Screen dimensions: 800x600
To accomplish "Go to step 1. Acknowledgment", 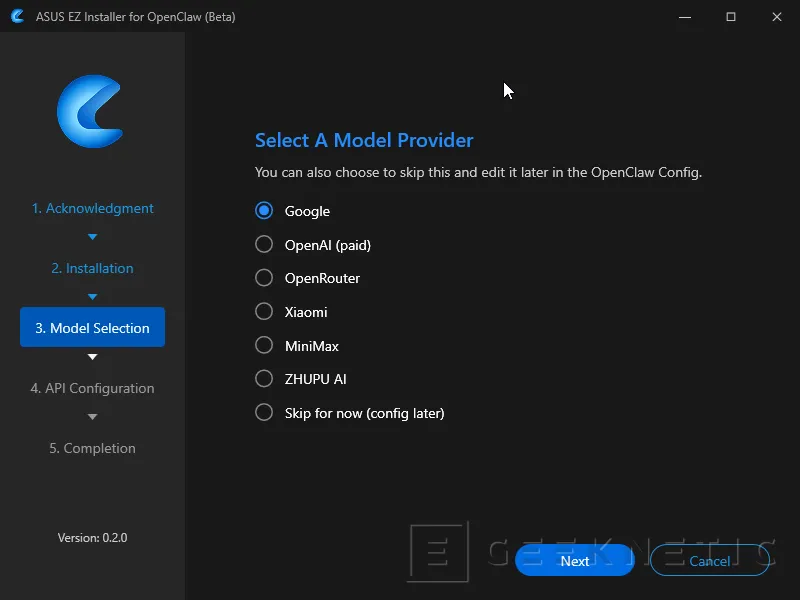I will [x=92, y=208].
